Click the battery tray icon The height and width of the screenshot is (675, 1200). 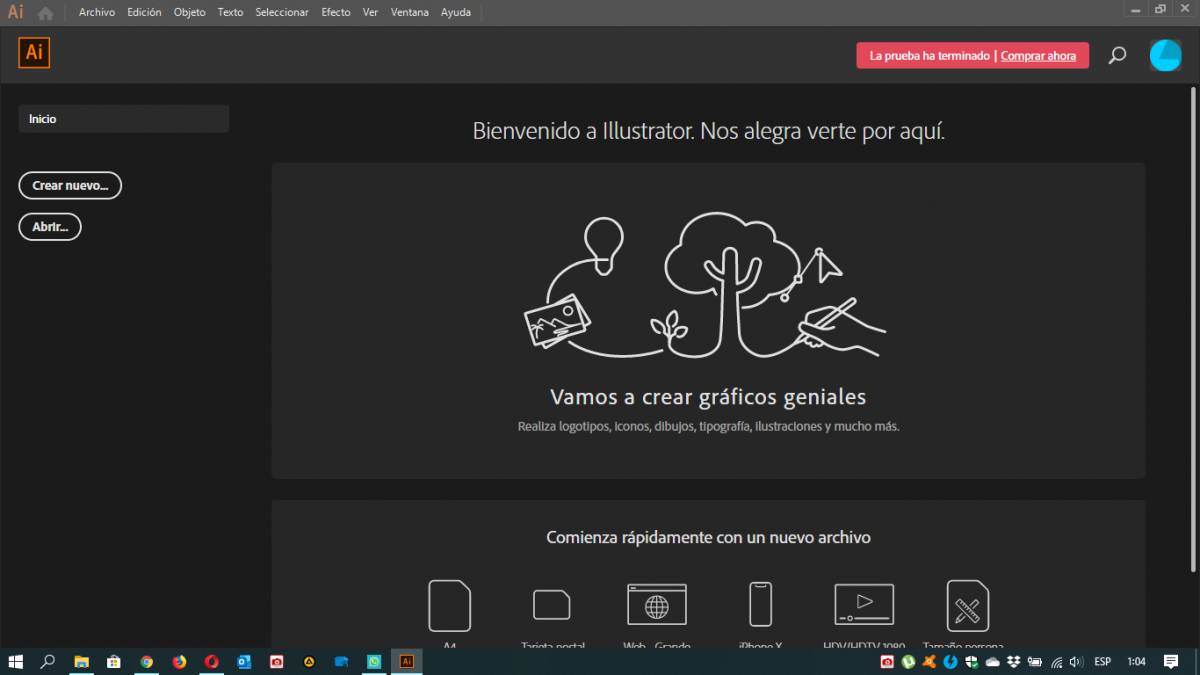click(1035, 662)
